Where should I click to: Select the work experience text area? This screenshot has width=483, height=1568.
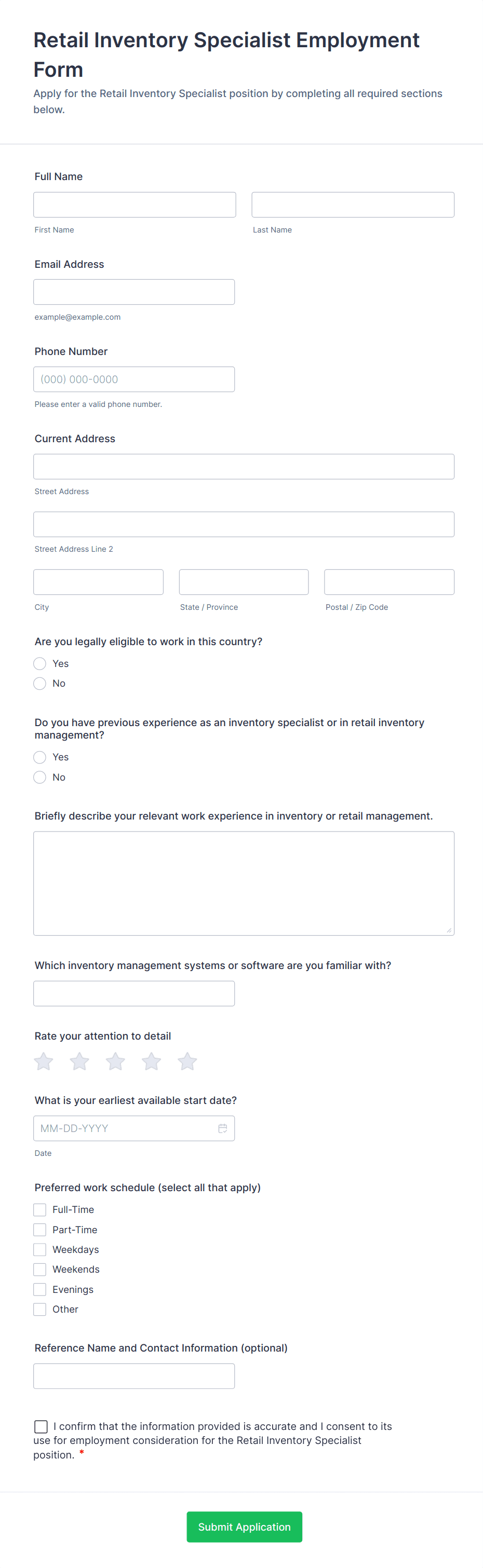244,882
